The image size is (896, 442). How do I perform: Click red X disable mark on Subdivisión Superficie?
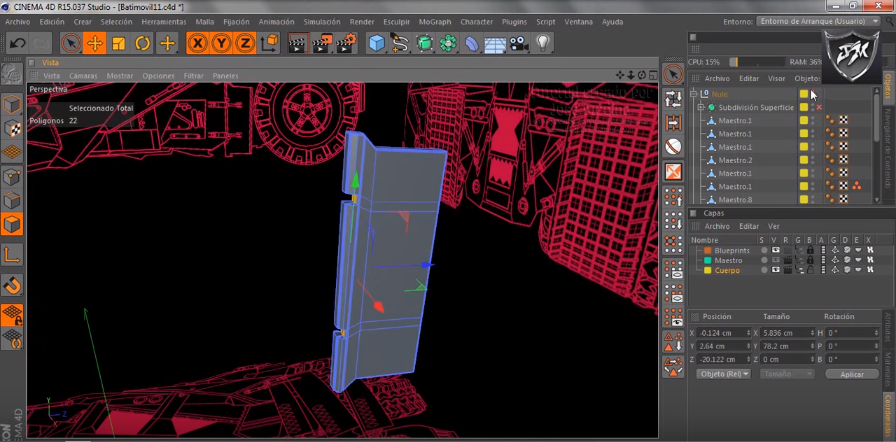point(819,107)
